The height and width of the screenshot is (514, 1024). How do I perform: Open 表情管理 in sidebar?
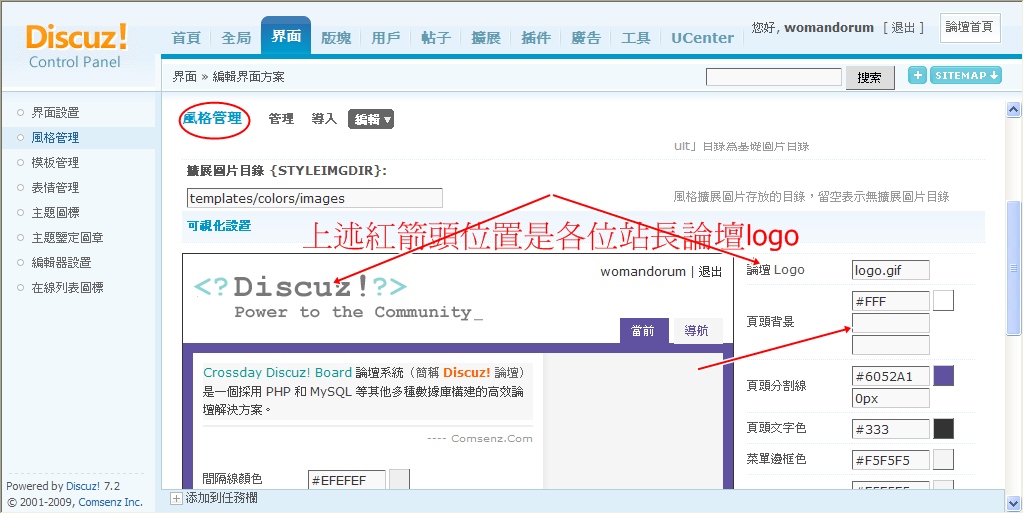click(x=56, y=188)
